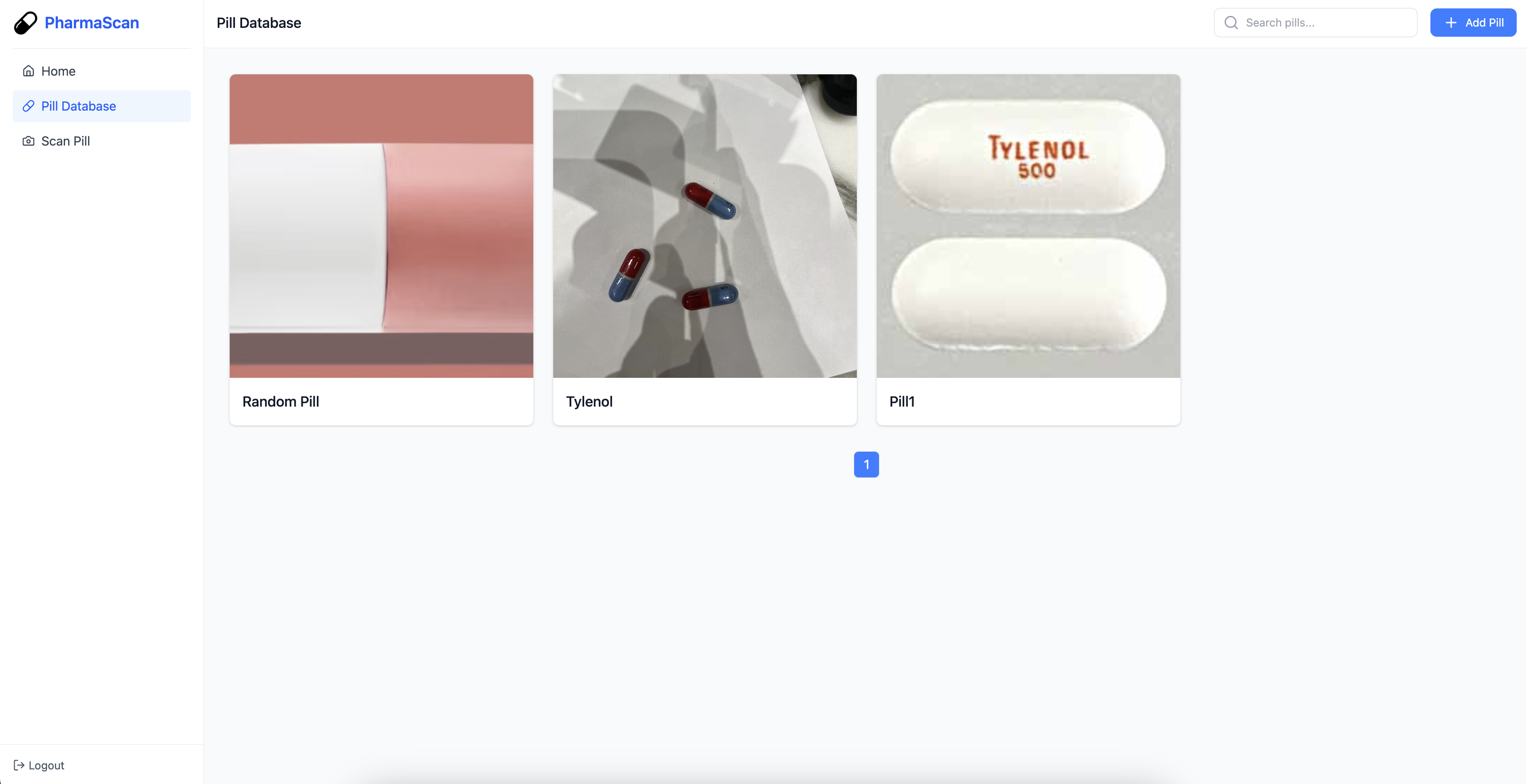Click the PharmaScan pill logo icon
The width and height of the screenshot is (1526, 784).
click(x=26, y=23)
